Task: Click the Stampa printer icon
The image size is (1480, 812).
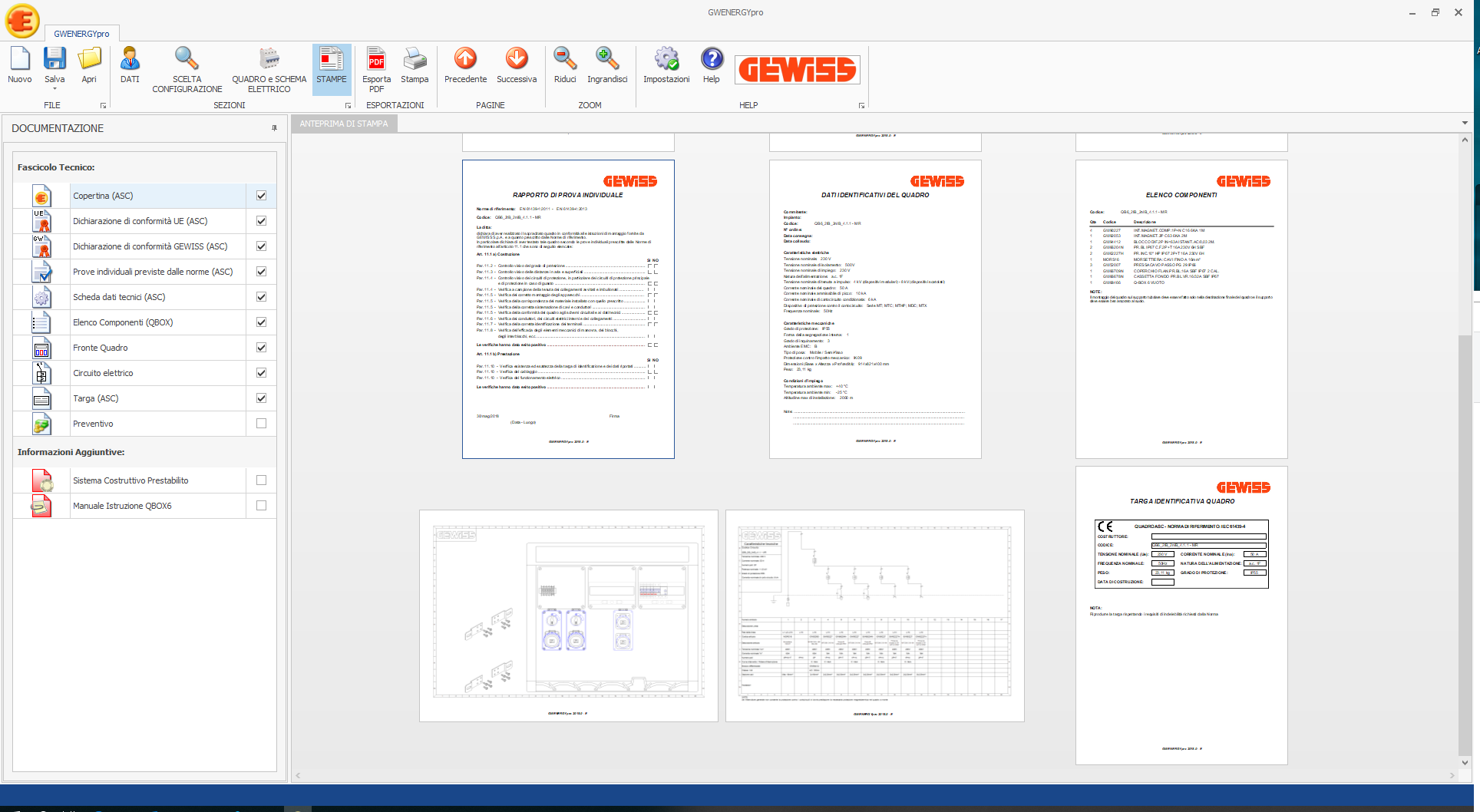Action: (415, 59)
